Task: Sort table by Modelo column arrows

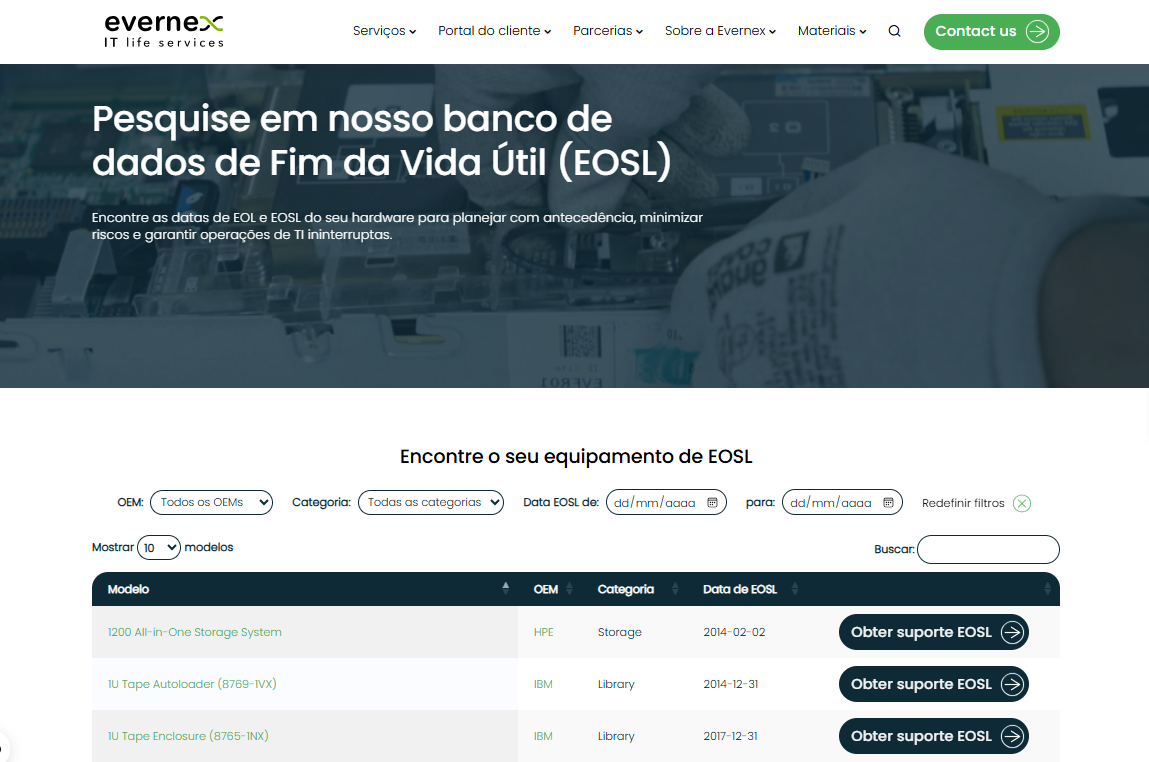Action: click(506, 588)
